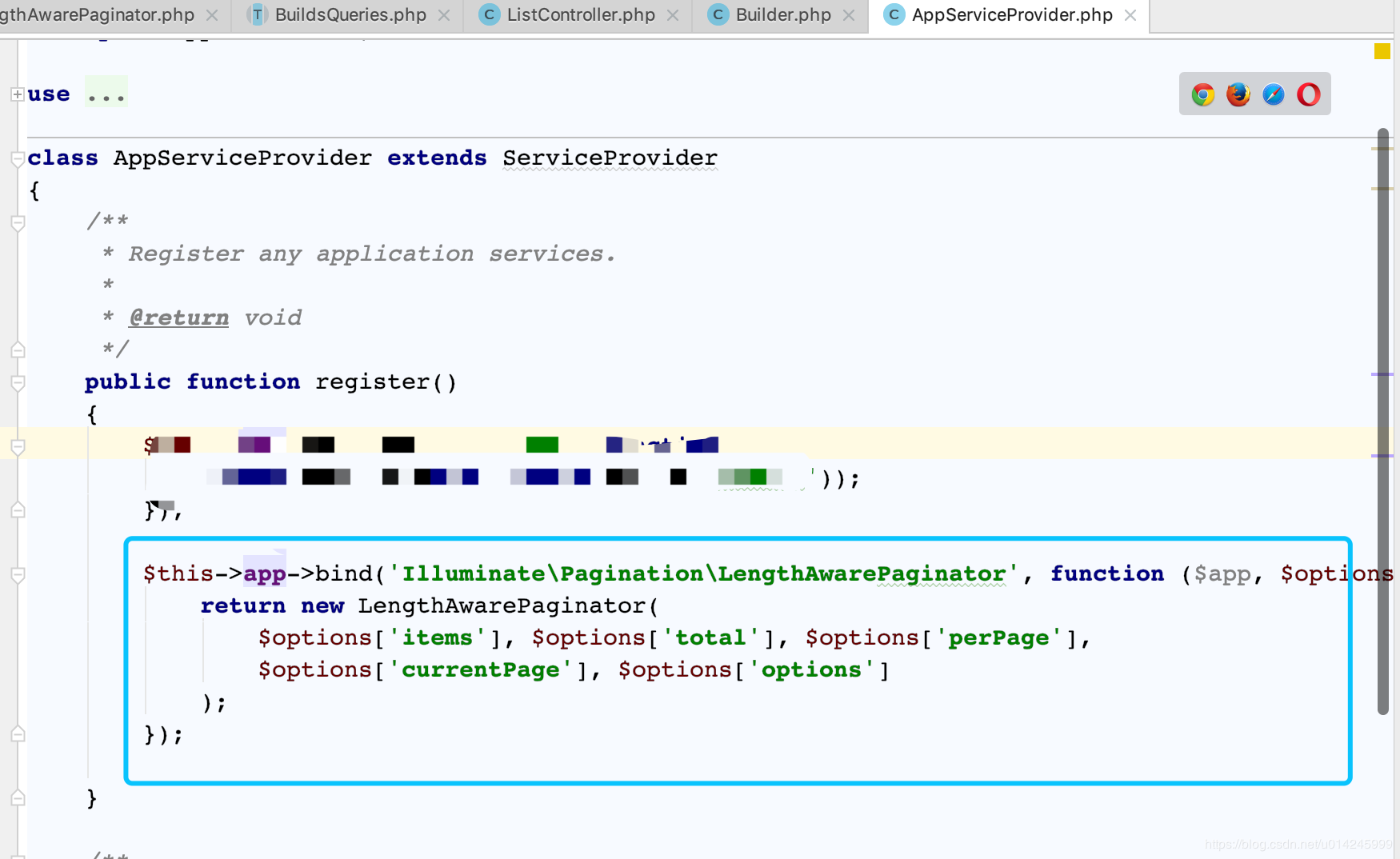Screen dimensions: 1400x859
Task: Click the @return doc tag
Action: coord(178,318)
